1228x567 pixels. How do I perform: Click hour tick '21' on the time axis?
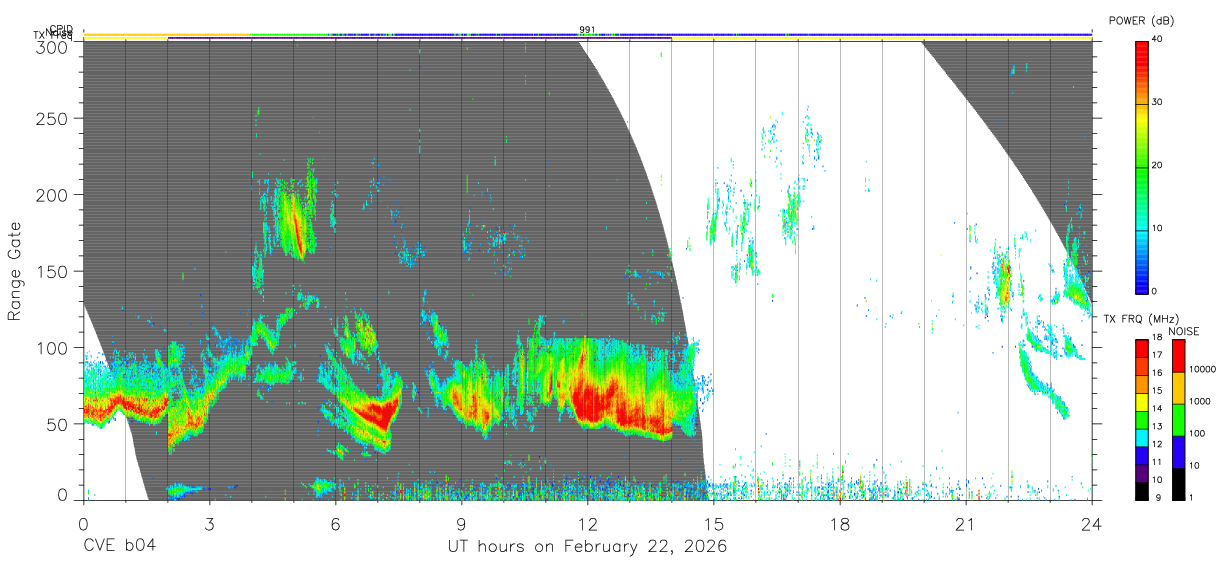click(x=966, y=523)
